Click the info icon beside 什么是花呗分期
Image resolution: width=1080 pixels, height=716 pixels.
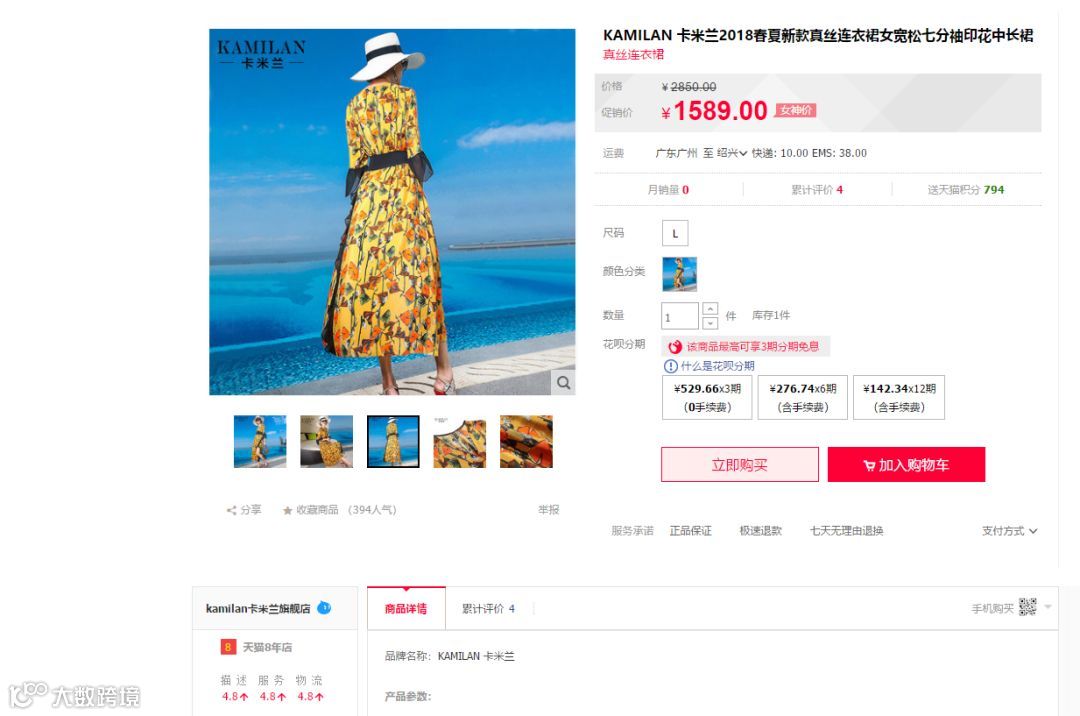click(670, 366)
